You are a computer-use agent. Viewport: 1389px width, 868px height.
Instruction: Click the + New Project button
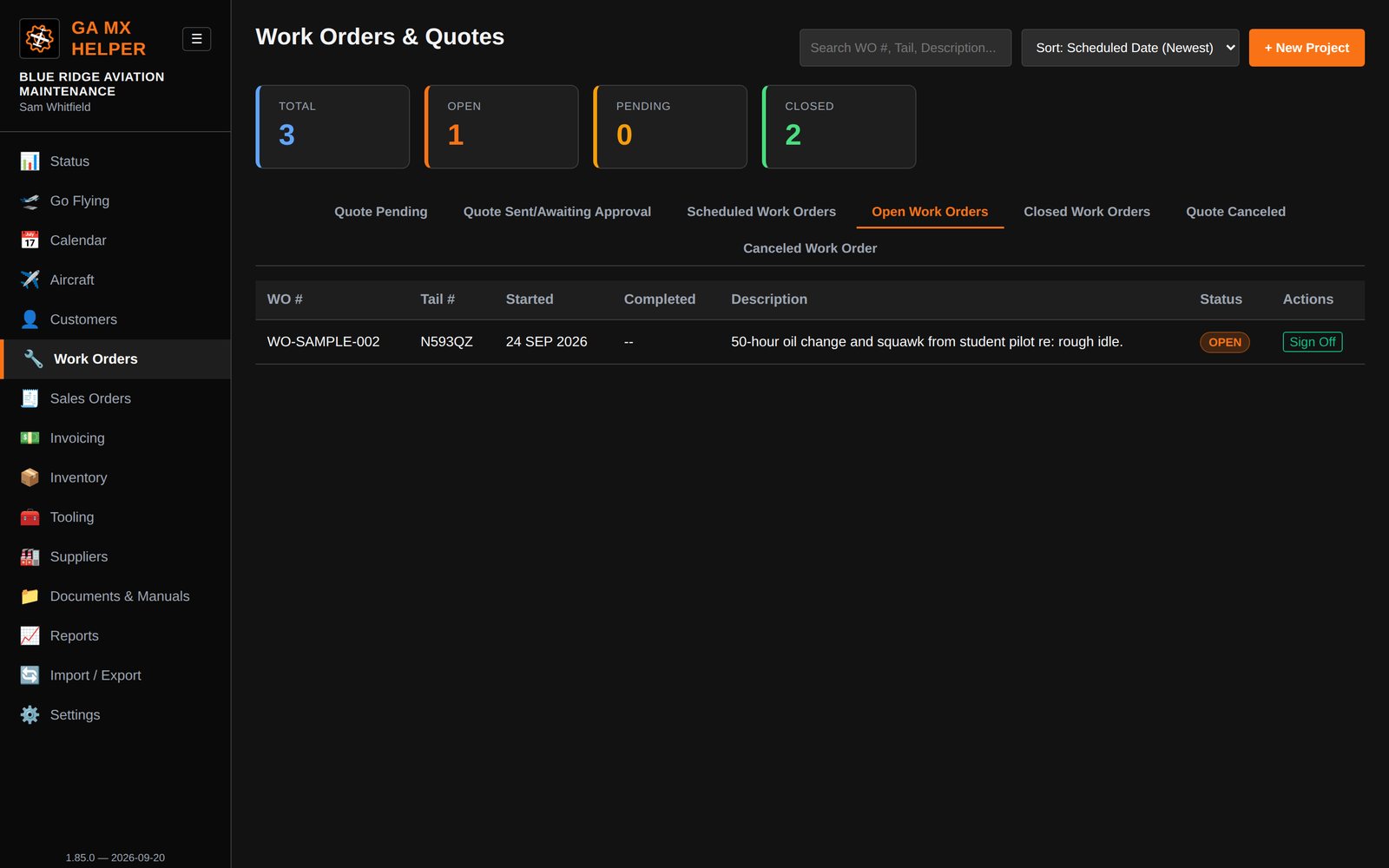[1307, 48]
